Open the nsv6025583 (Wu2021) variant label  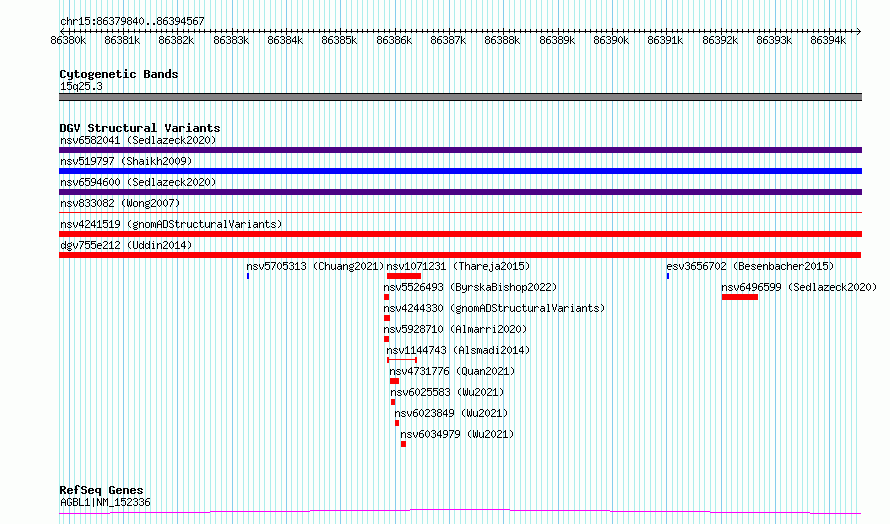click(x=447, y=392)
